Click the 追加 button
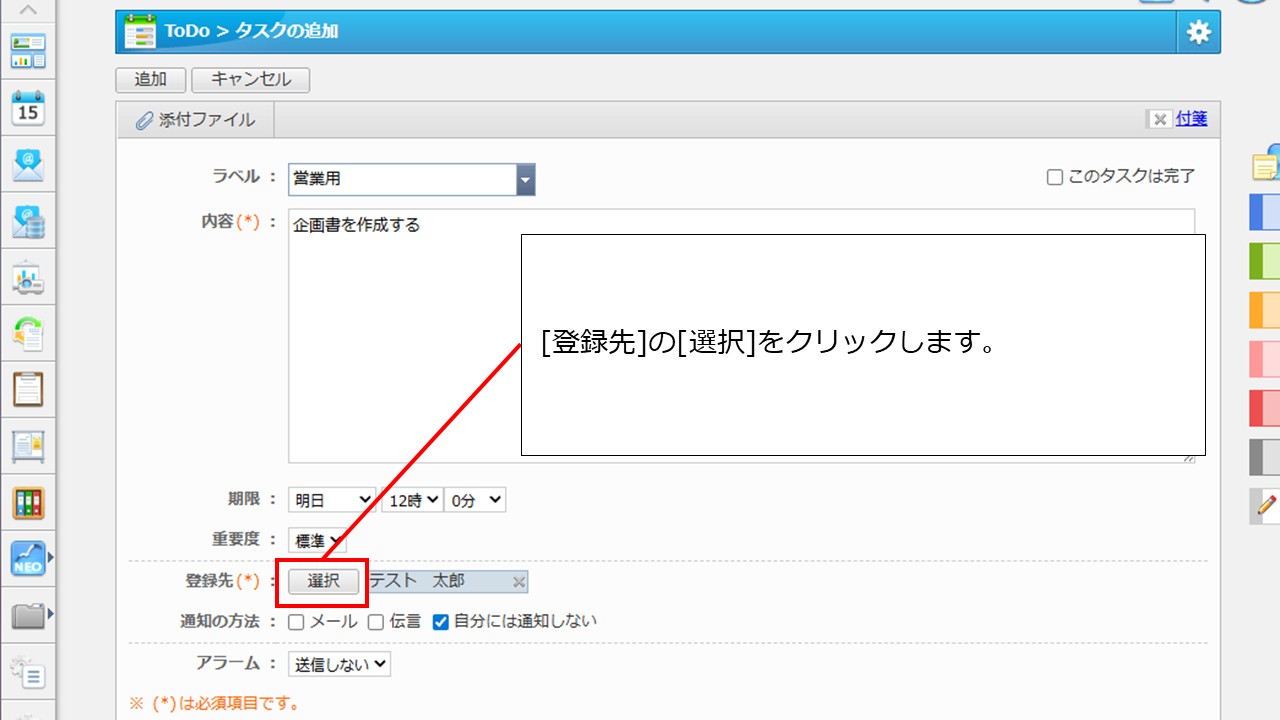Viewport: 1280px width, 720px height. click(x=151, y=80)
